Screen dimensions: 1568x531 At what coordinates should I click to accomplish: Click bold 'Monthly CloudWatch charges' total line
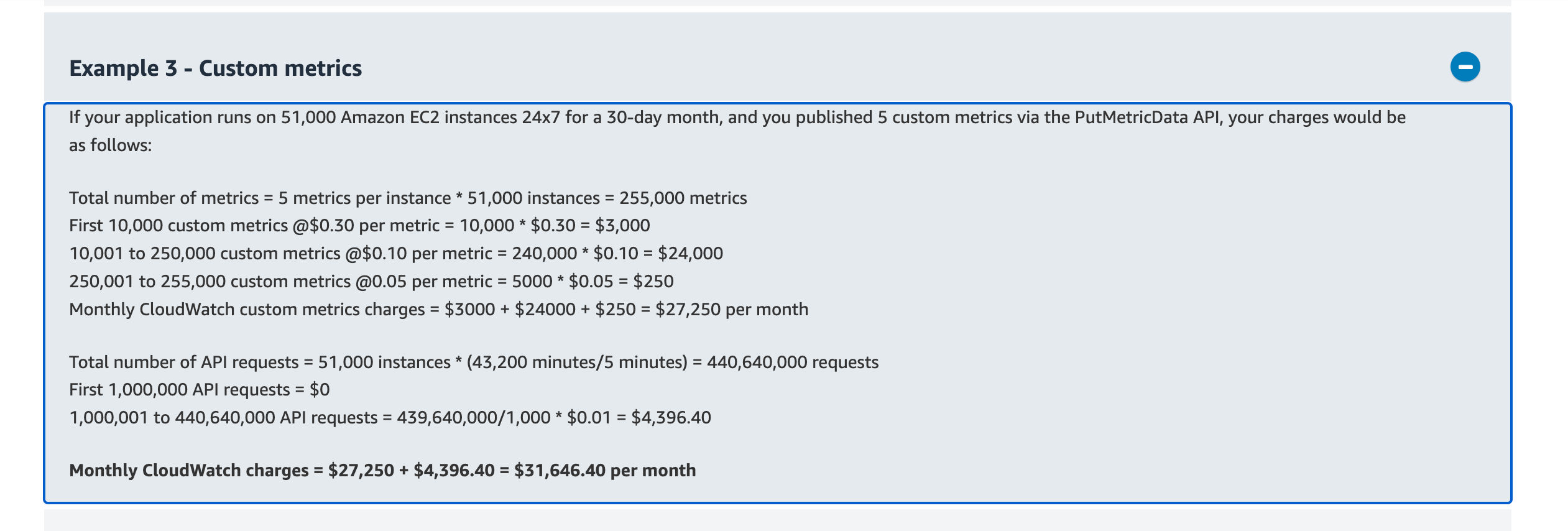click(x=382, y=470)
